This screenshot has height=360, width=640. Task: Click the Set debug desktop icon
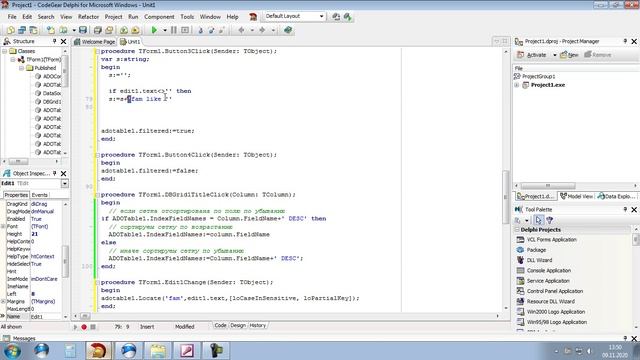click(347, 17)
